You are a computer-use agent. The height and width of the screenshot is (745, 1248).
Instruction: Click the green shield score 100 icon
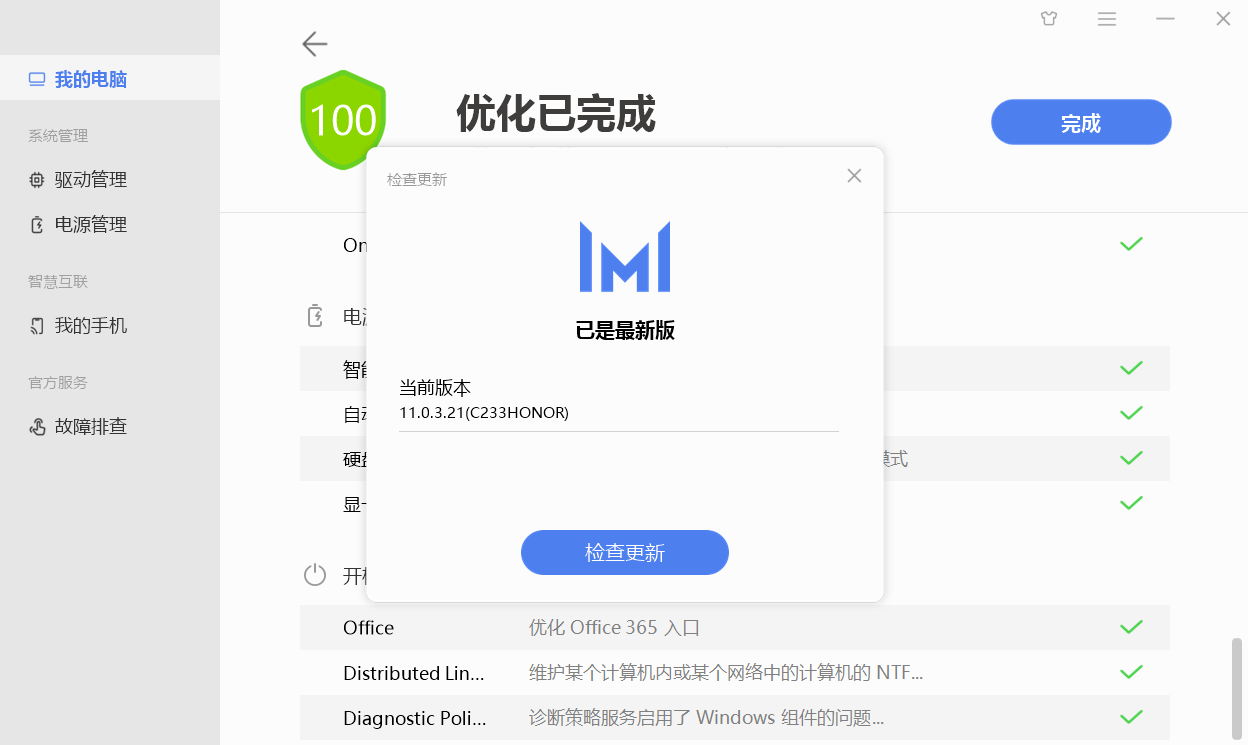(x=343, y=120)
